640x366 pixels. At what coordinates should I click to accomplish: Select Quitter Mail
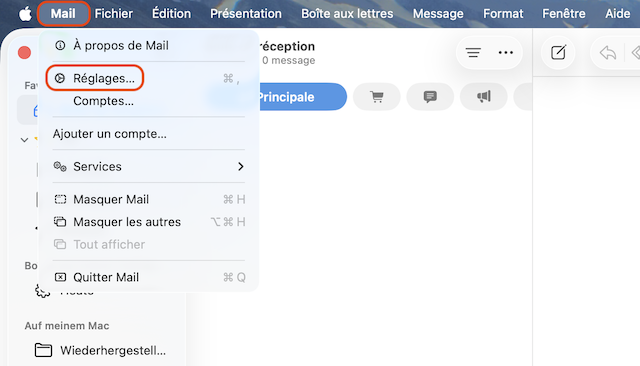point(149,277)
